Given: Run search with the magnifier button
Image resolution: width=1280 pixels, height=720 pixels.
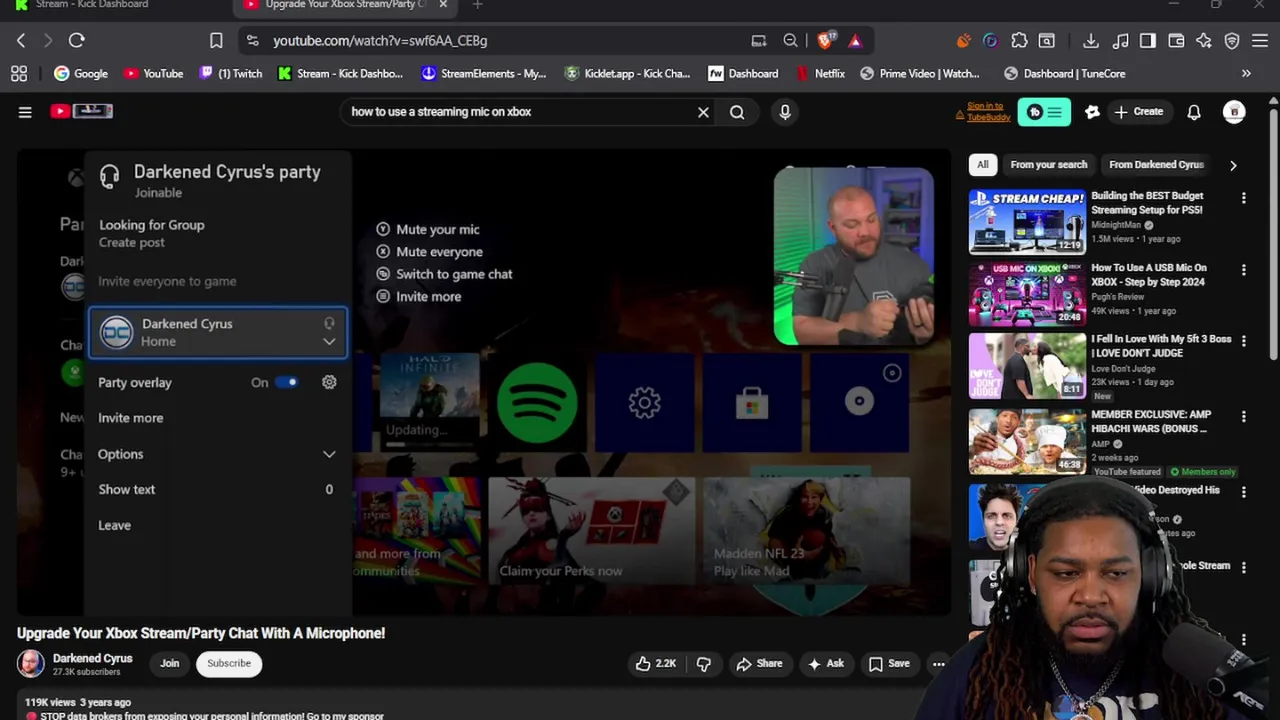Looking at the screenshot, I should point(737,112).
